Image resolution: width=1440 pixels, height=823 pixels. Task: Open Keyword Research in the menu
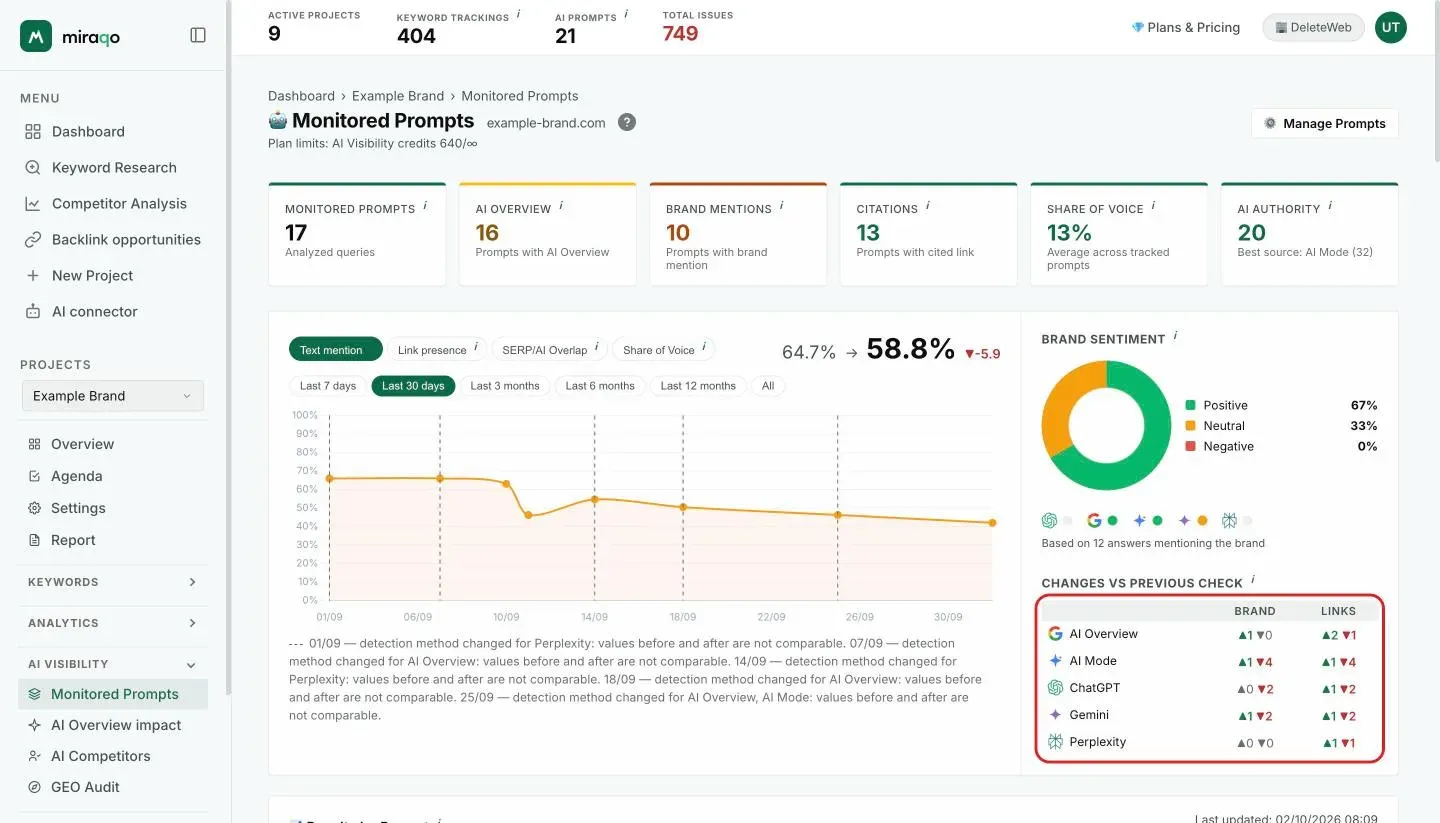[114, 168]
